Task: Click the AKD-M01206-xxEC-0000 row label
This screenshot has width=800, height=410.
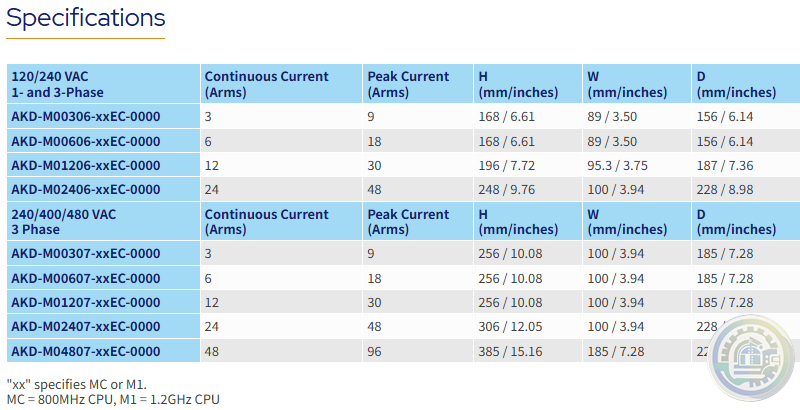Action: 85,165
